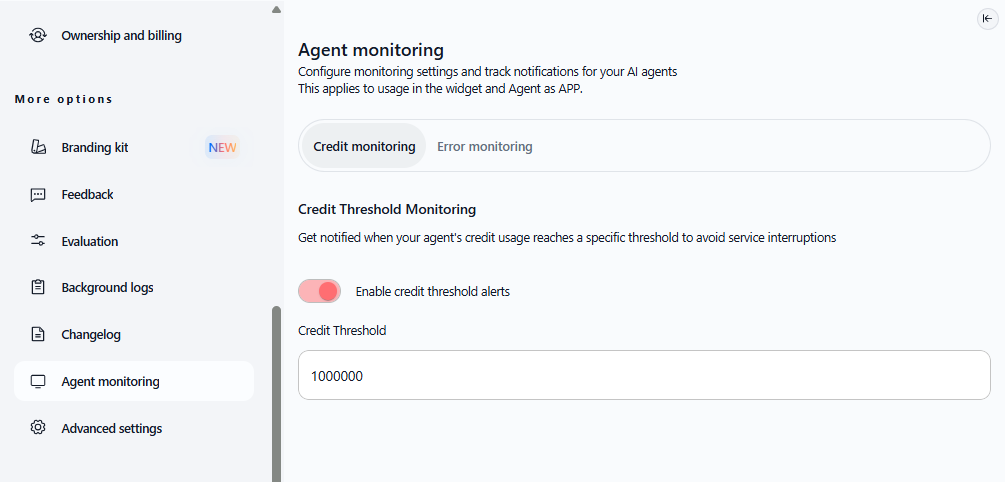This screenshot has height=482, width=1005.
Task: Click the NEW badge beside Branding kit
Action: [x=222, y=148]
